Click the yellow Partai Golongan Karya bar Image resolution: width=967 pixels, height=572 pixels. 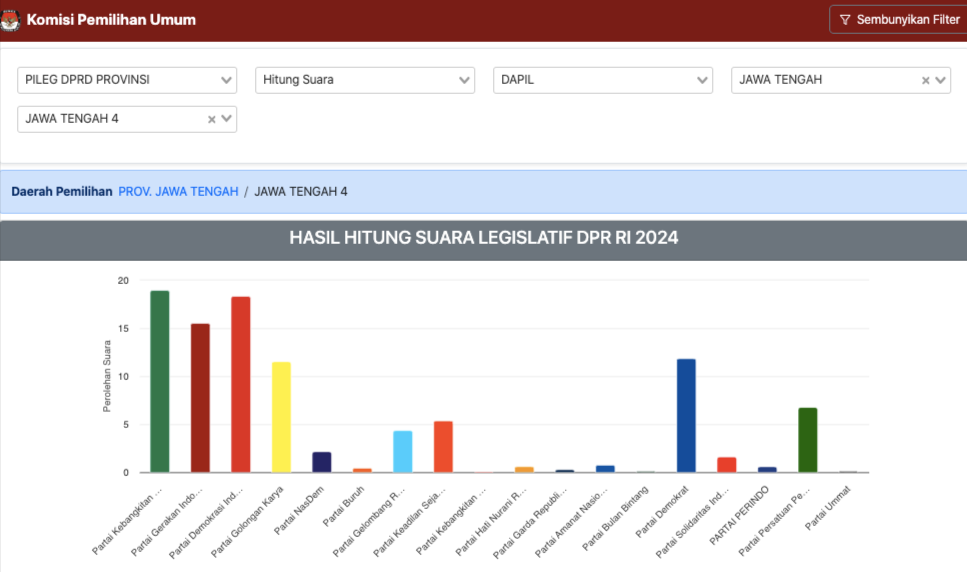point(281,417)
